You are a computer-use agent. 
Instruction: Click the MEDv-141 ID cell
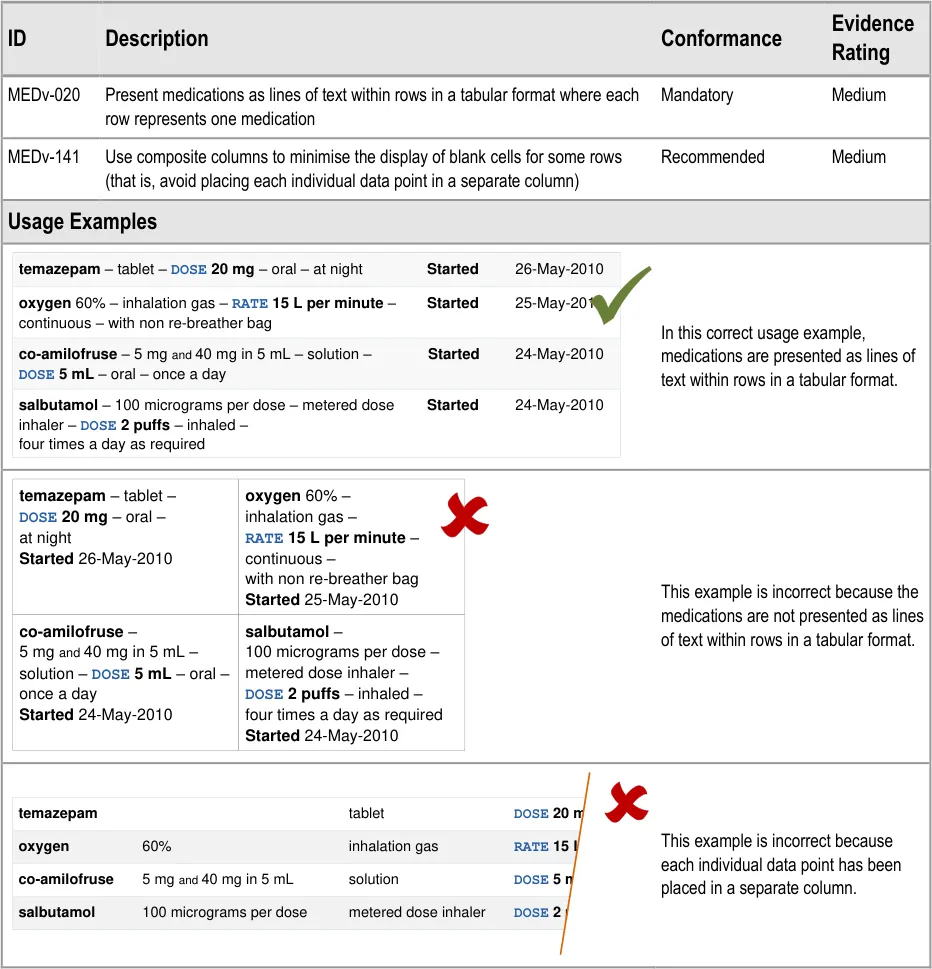pyautogui.click(x=44, y=157)
